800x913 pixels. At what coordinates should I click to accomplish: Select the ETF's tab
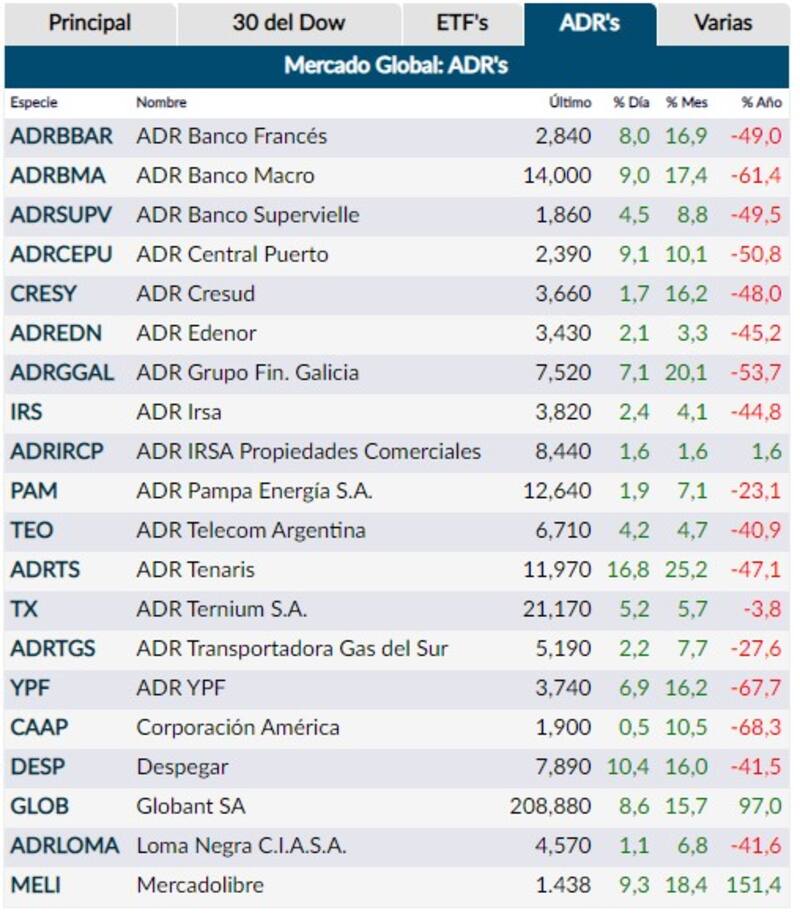pyautogui.click(x=462, y=23)
